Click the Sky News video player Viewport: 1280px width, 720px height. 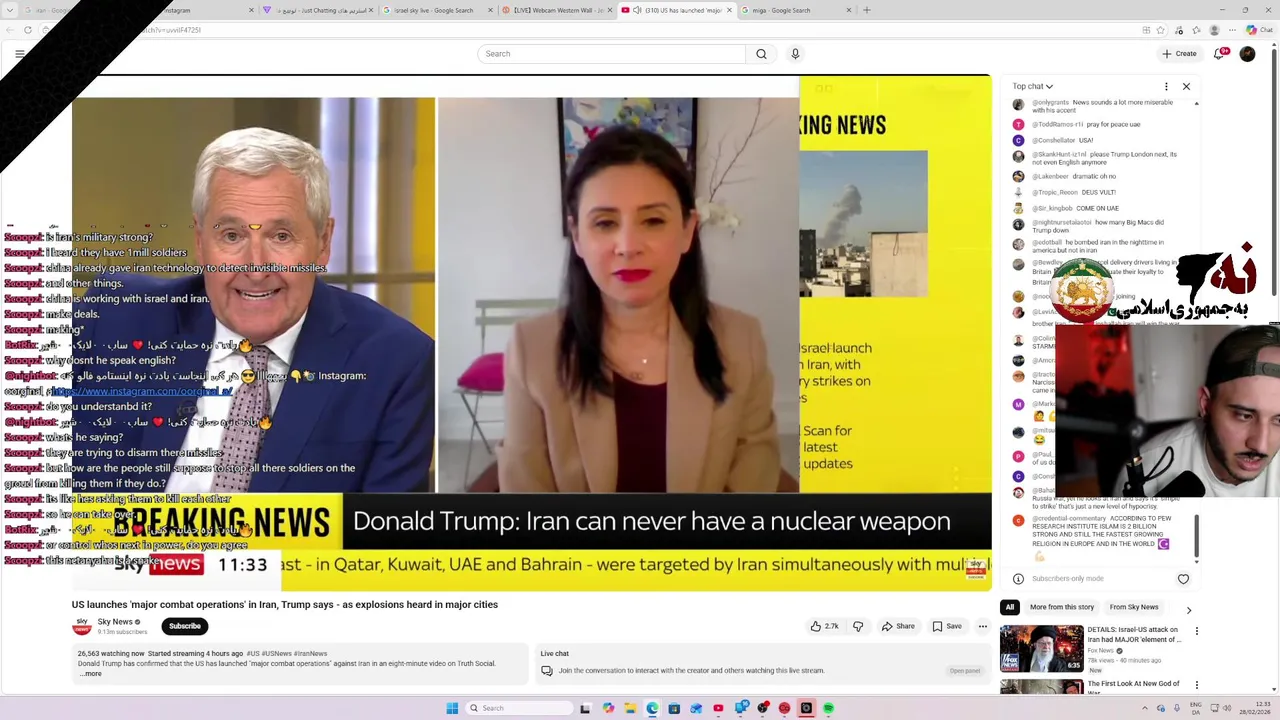pyautogui.click(x=531, y=332)
